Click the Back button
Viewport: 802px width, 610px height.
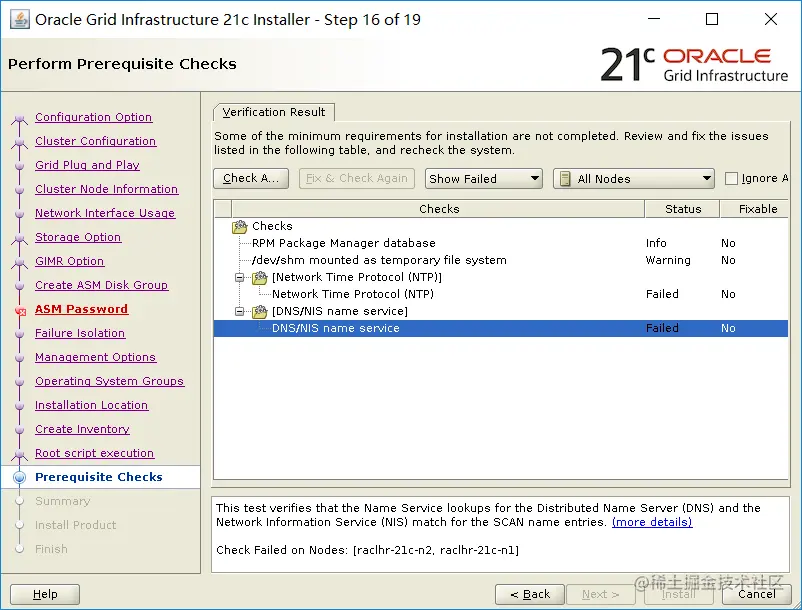(529, 594)
